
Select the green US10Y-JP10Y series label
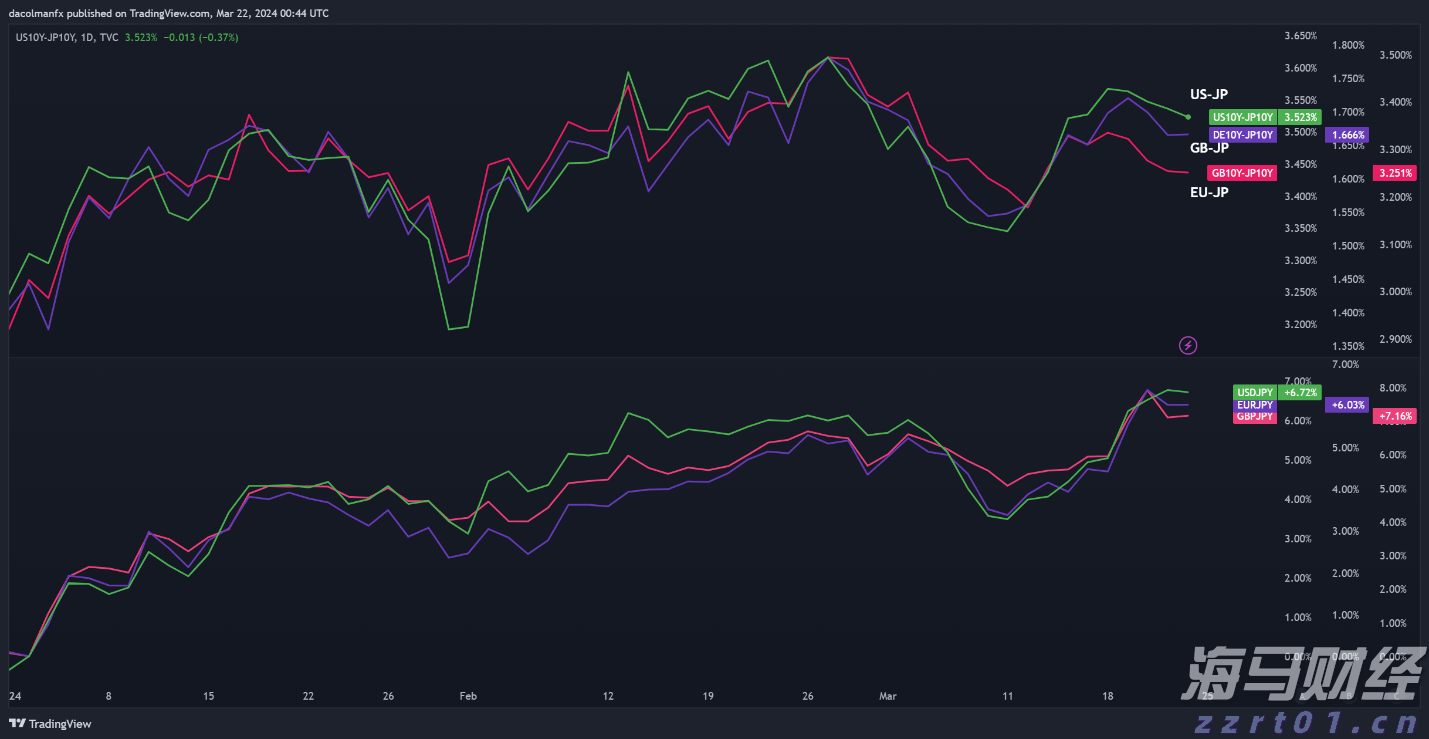click(x=1243, y=117)
